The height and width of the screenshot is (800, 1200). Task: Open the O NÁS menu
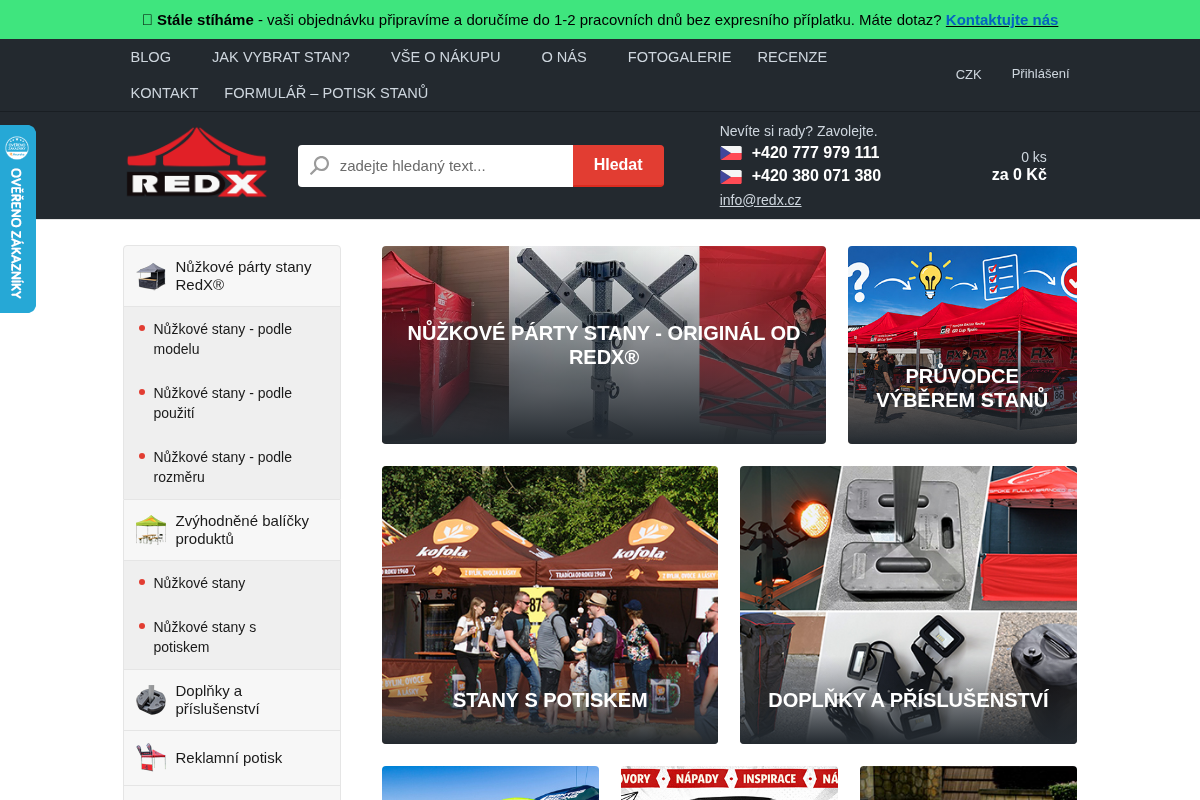point(564,57)
